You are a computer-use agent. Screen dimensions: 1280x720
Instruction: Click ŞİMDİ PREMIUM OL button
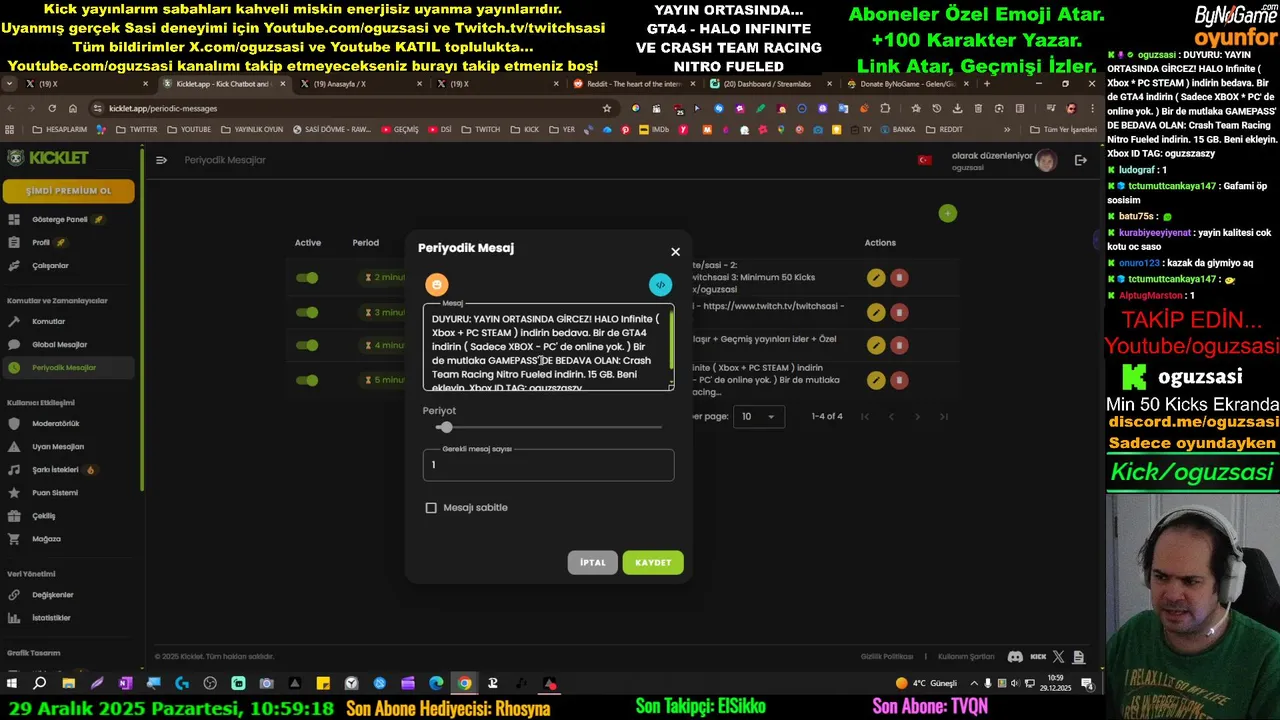[68, 191]
